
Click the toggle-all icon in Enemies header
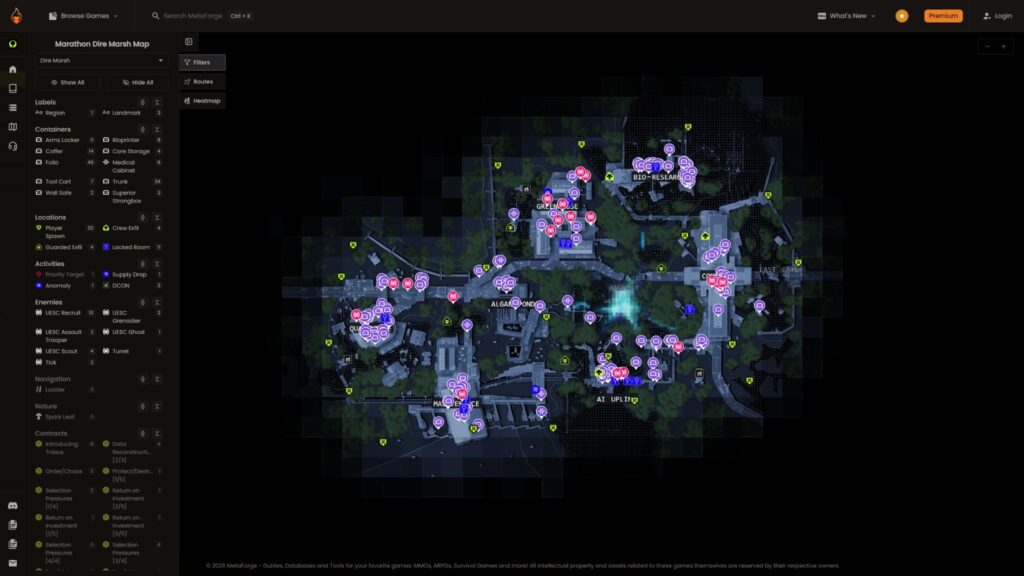pyautogui.click(x=143, y=302)
